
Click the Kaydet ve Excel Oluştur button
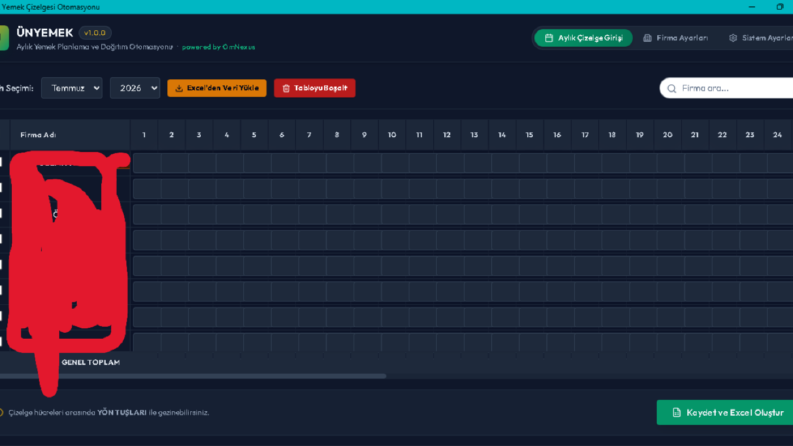coord(725,413)
